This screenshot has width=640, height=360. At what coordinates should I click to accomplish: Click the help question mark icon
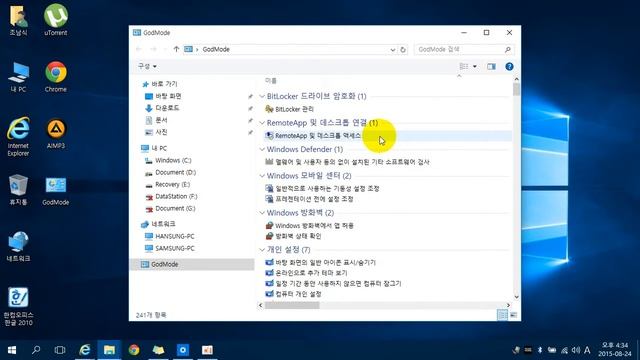click(x=509, y=67)
